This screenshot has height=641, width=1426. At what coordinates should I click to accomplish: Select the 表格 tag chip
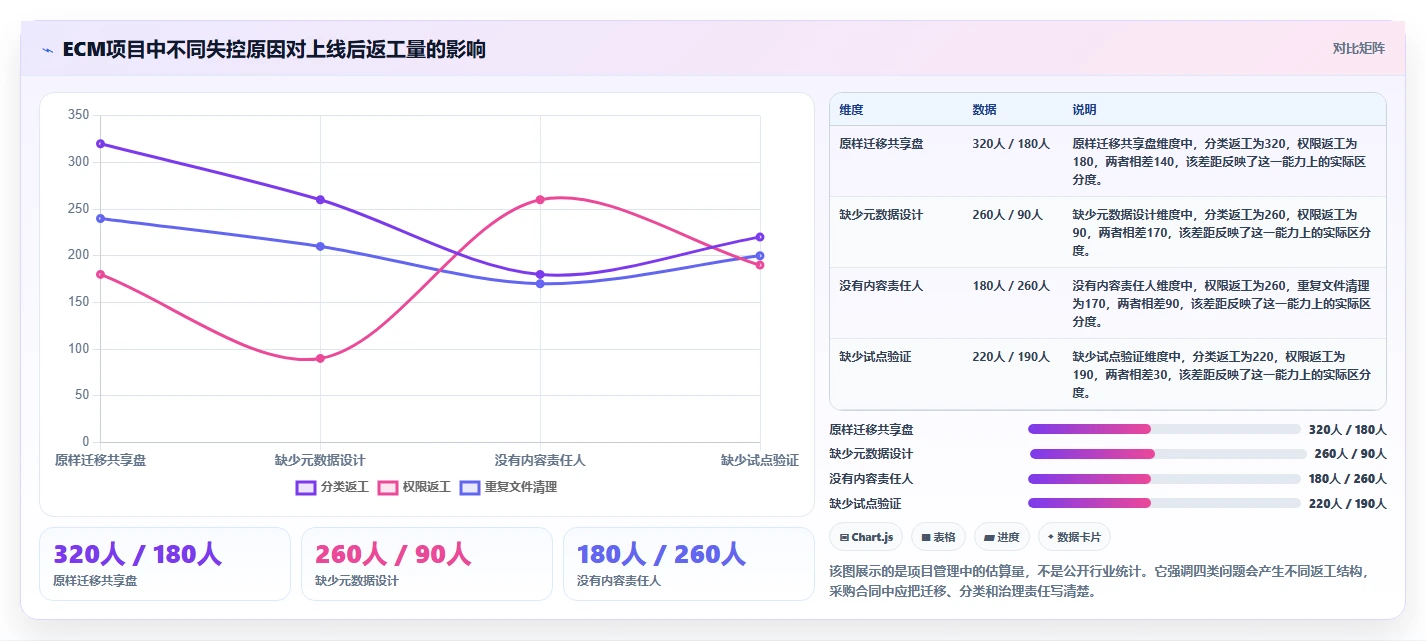tap(938, 537)
